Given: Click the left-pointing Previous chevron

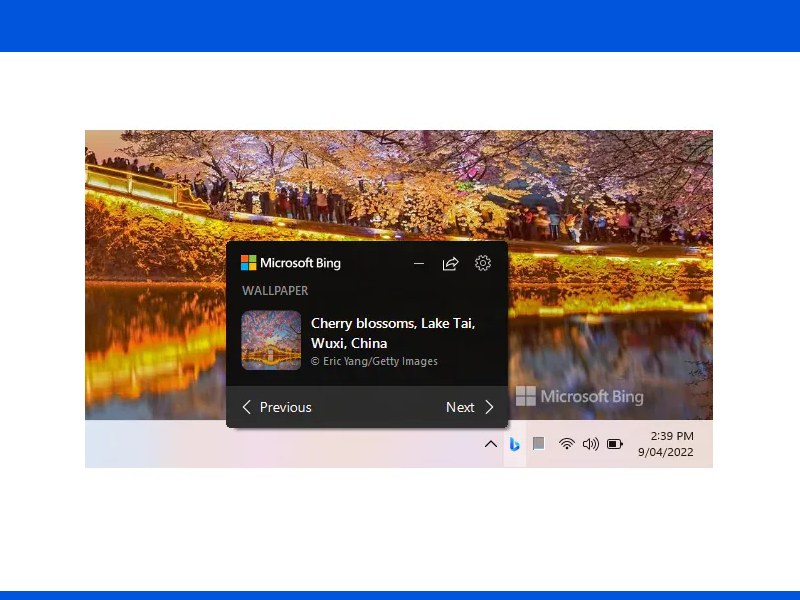Looking at the screenshot, I should [247, 407].
